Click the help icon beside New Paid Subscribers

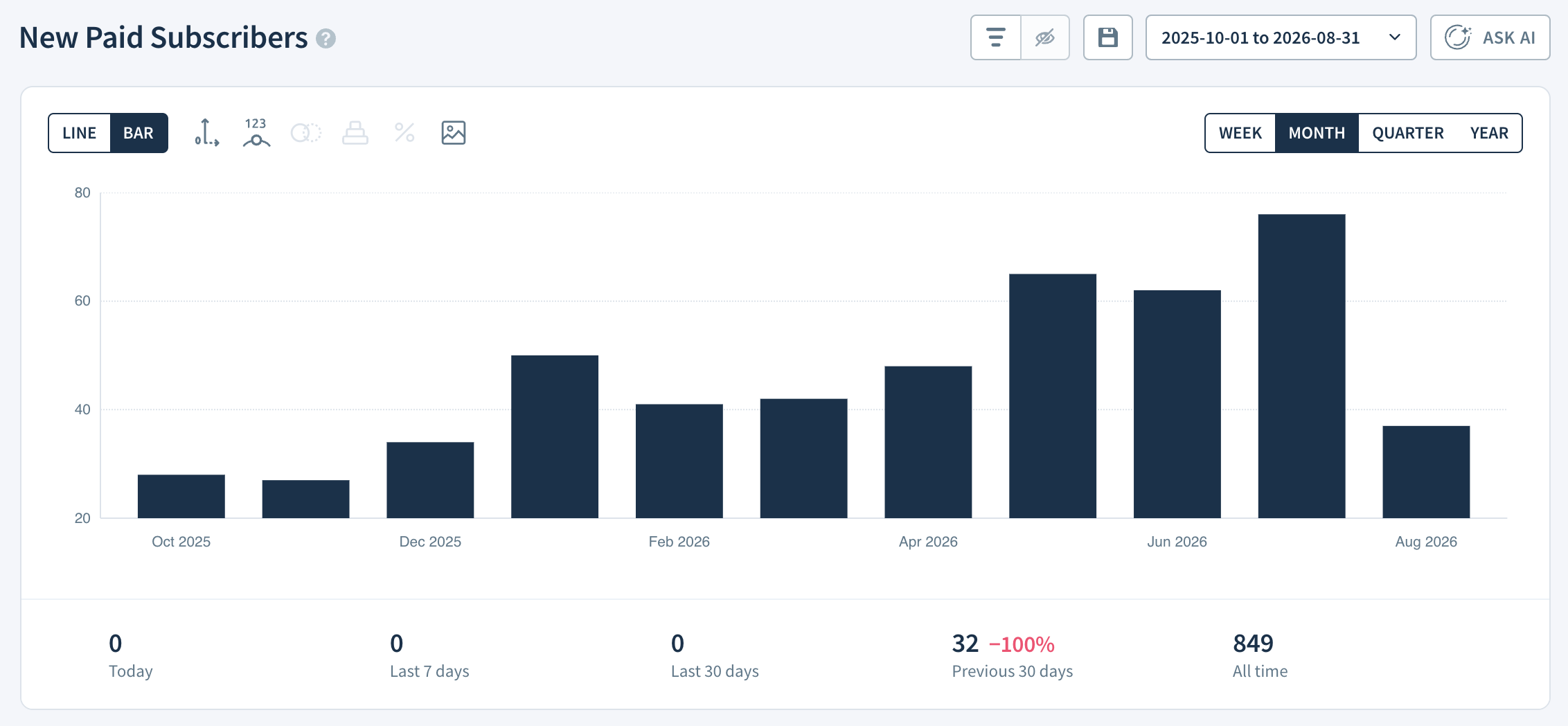326,38
